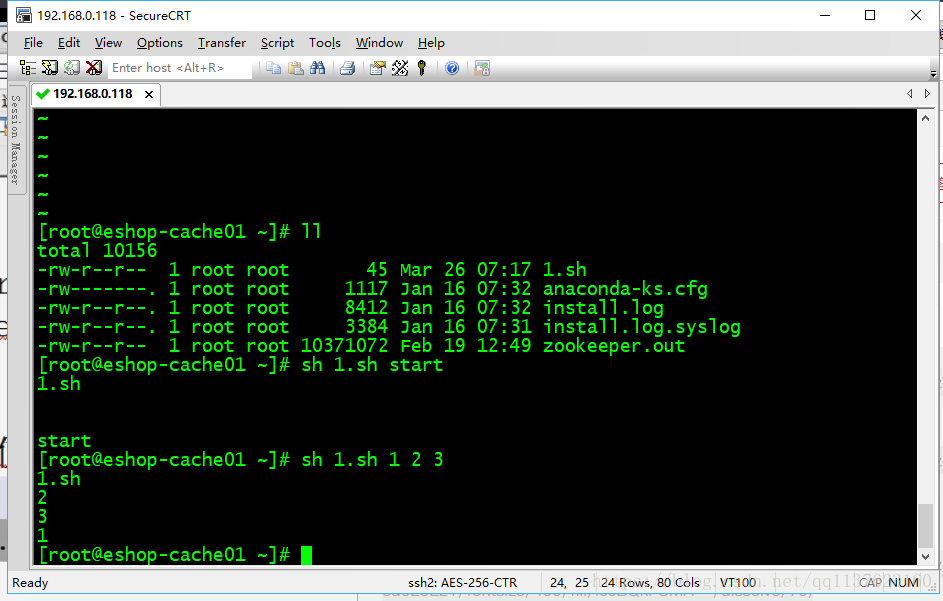Viewport: 943px width, 601px height.
Task: Click the blue Help question icon
Action: (452, 68)
